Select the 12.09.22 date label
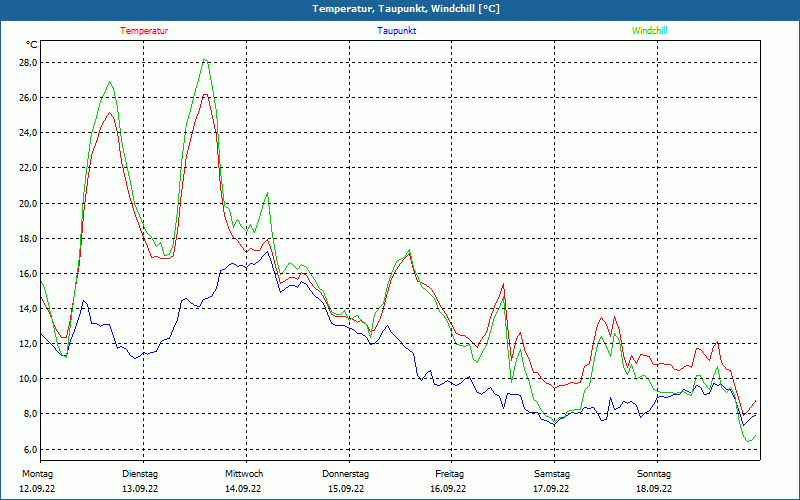800x500 pixels. (x=37, y=489)
